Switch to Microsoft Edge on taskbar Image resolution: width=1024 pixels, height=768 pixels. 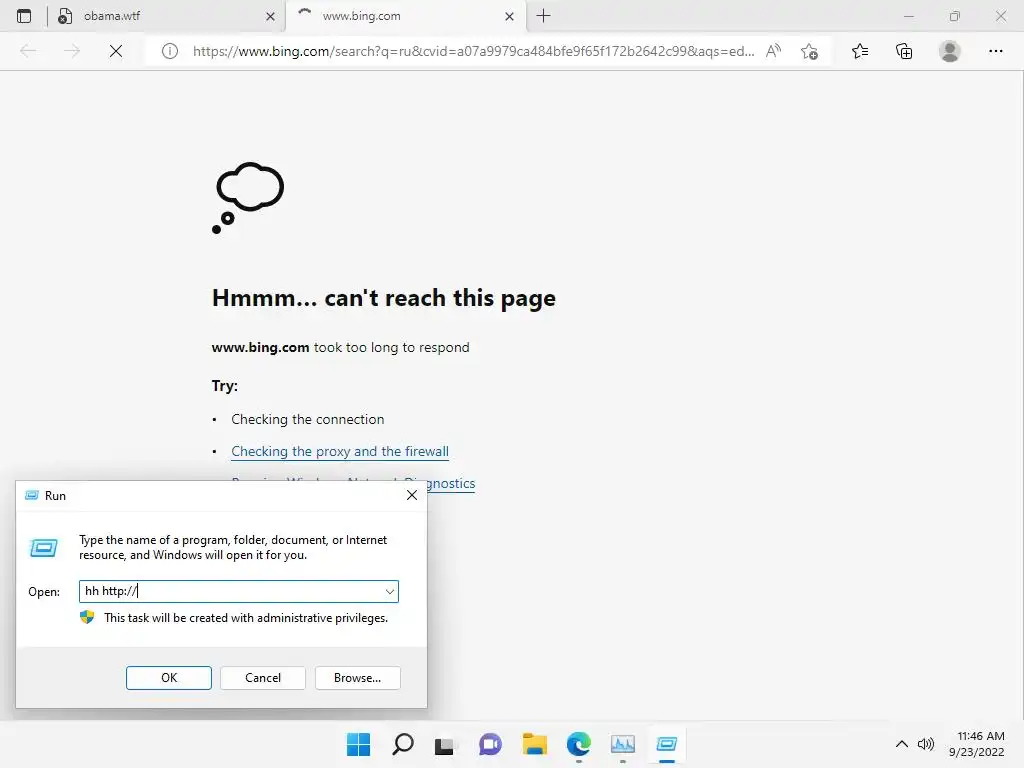coord(579,744)
